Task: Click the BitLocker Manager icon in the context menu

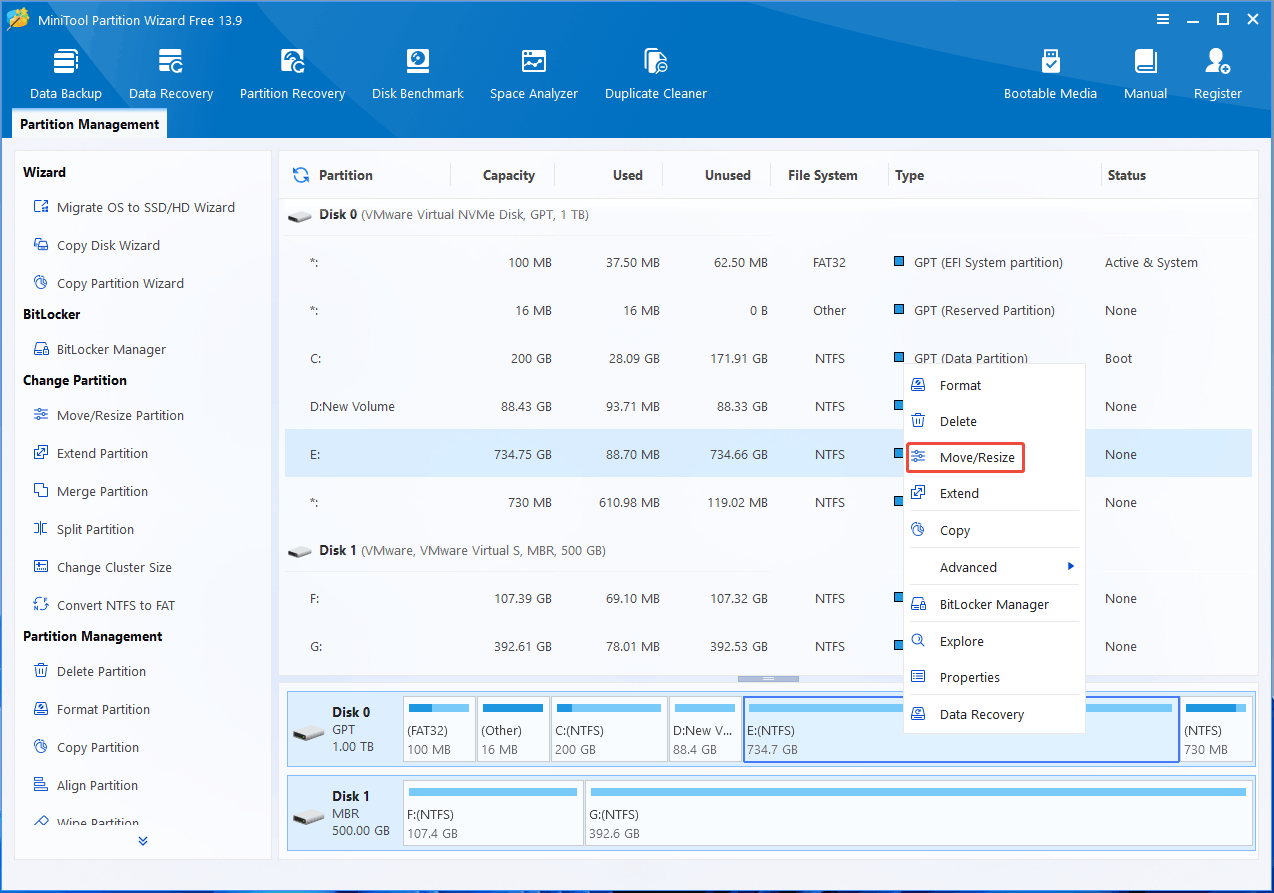Action: point(918,604)
